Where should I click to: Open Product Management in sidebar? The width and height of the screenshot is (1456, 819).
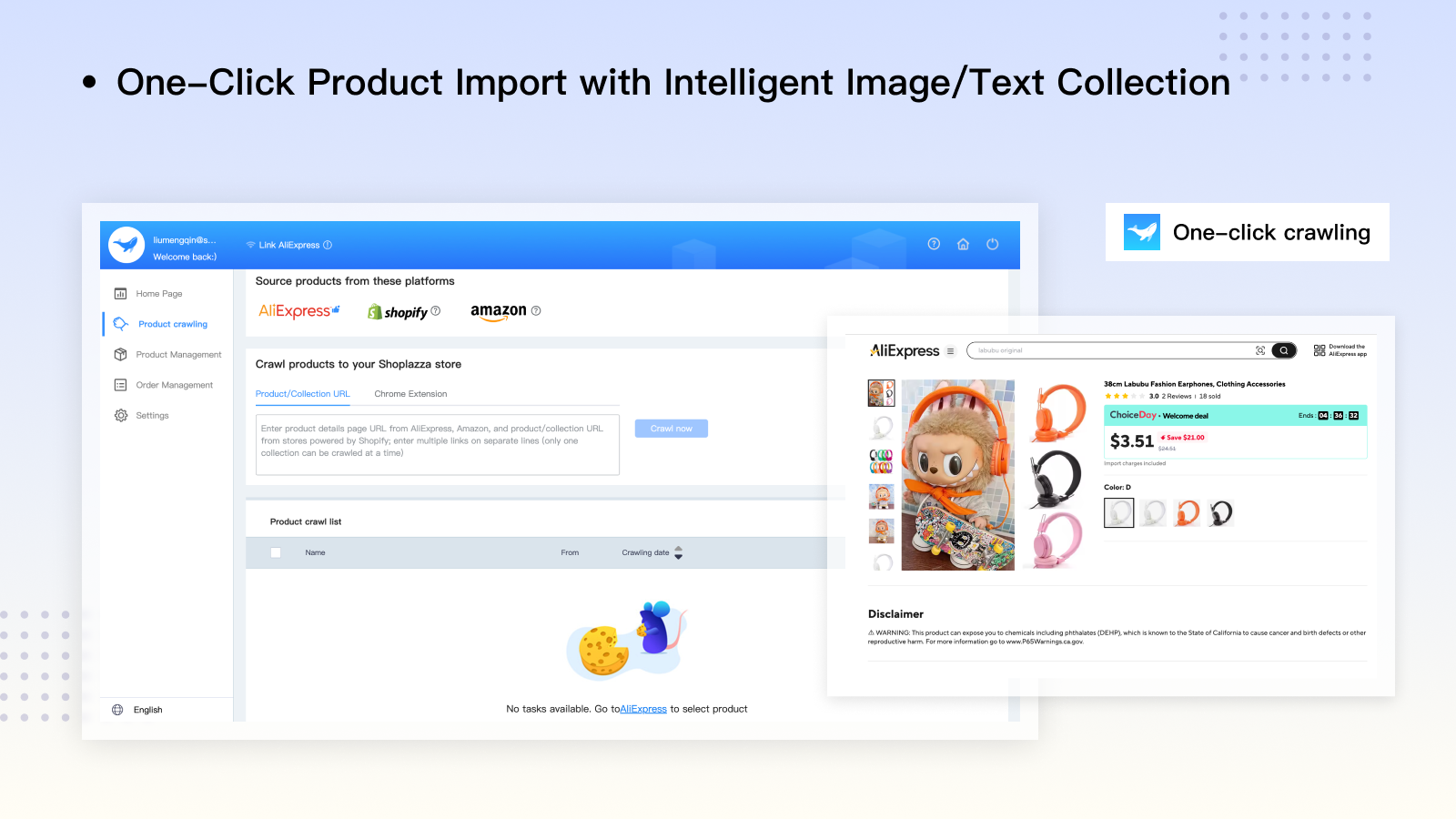[x=178, y=355]
